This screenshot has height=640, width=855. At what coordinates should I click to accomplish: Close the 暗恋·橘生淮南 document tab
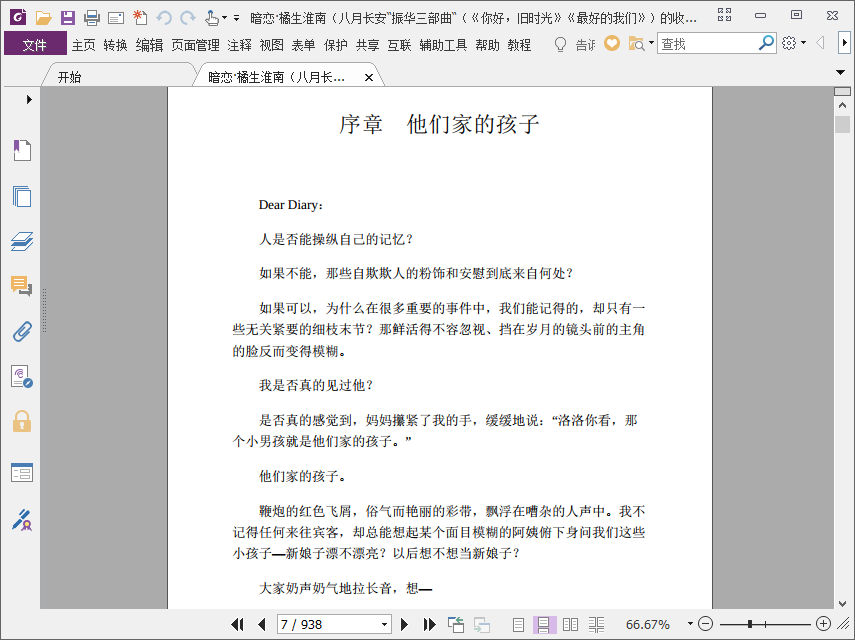point(369,77)
